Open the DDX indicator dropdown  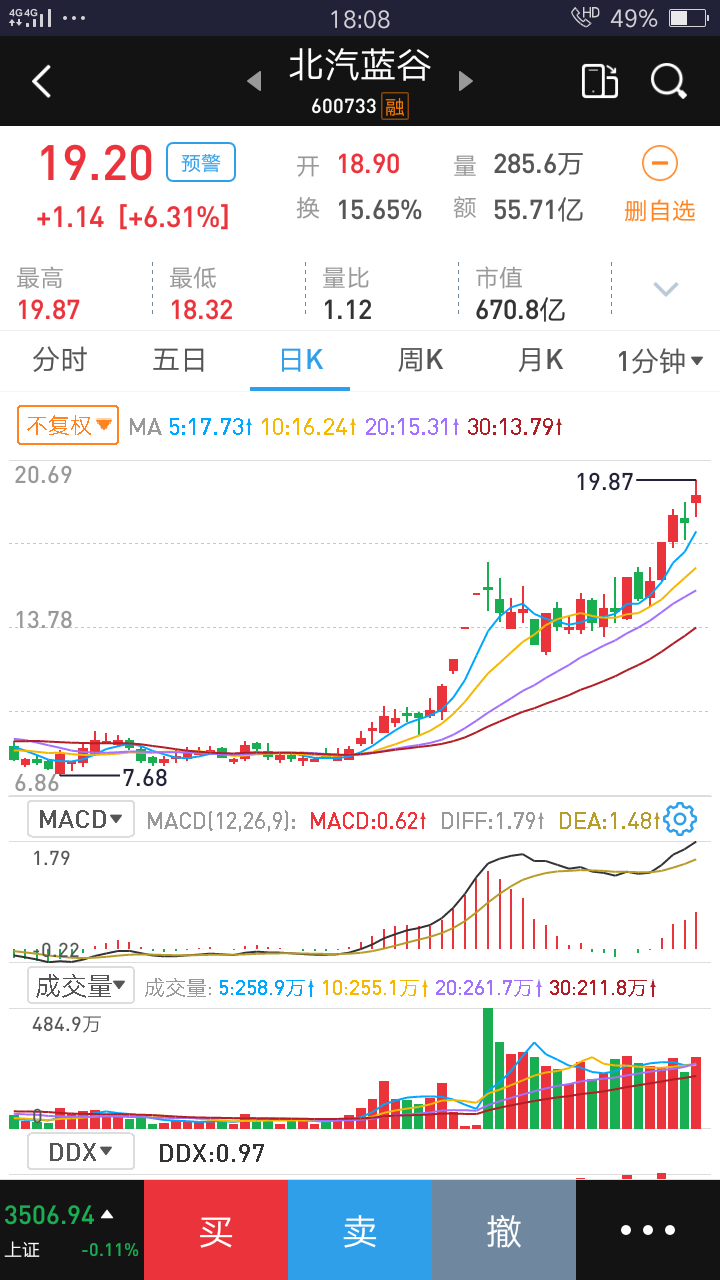pos(80,1152)
